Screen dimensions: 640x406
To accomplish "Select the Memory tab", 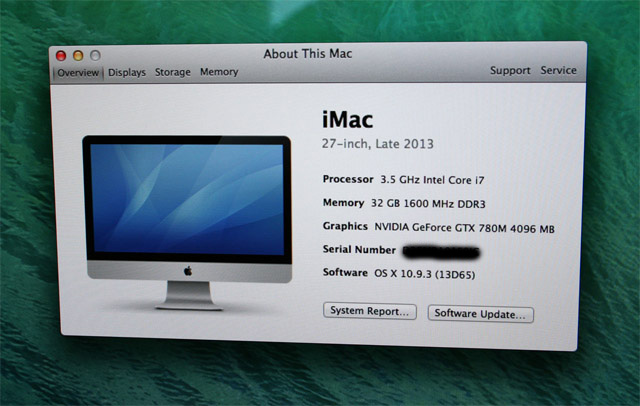I will [219, 72].
